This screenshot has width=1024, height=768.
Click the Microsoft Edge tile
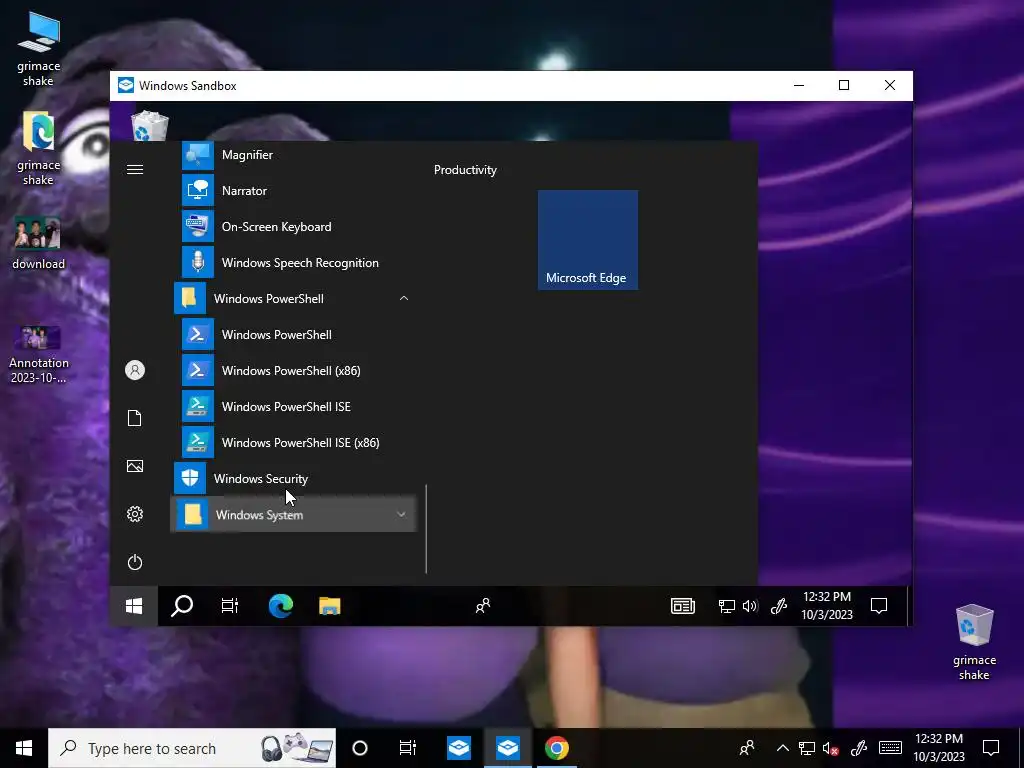point(588,240)
